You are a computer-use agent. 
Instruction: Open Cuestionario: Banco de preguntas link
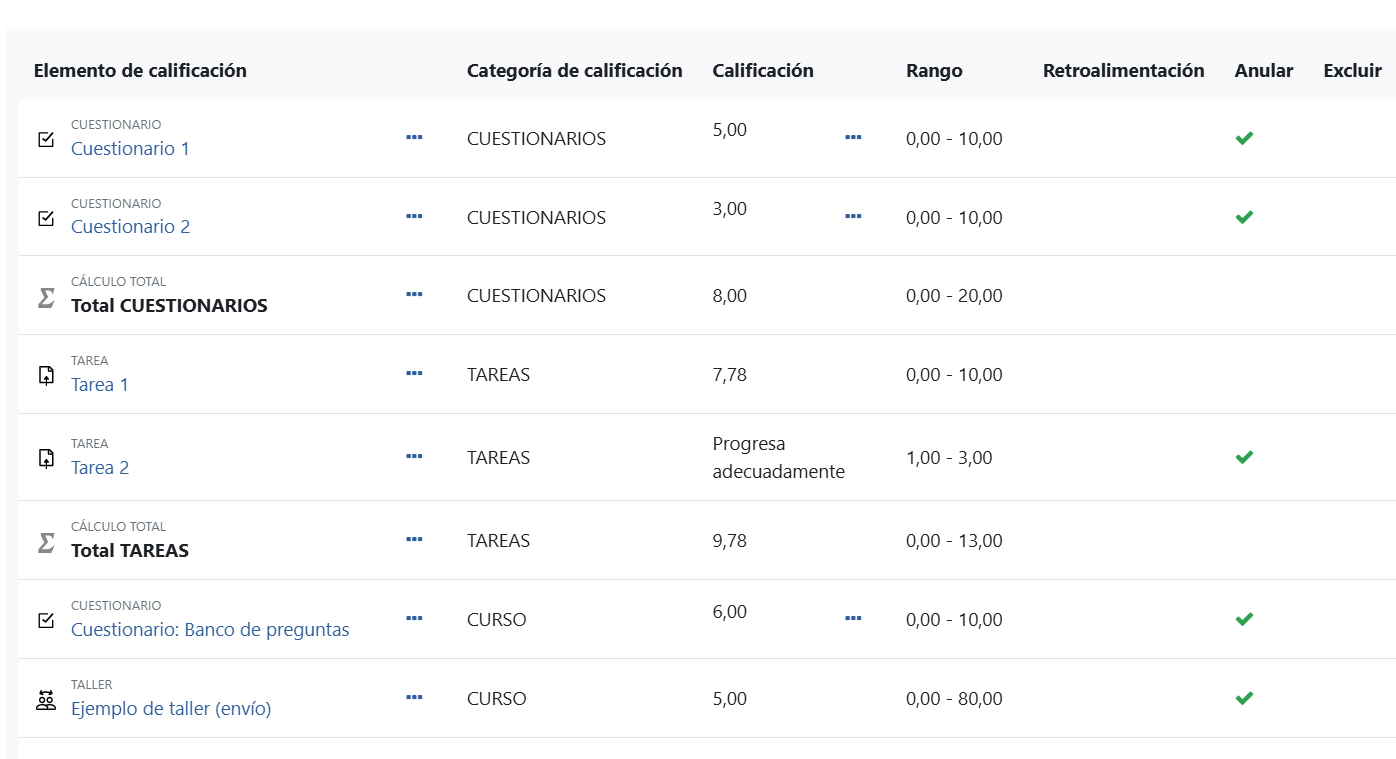(x=210, y=630)
